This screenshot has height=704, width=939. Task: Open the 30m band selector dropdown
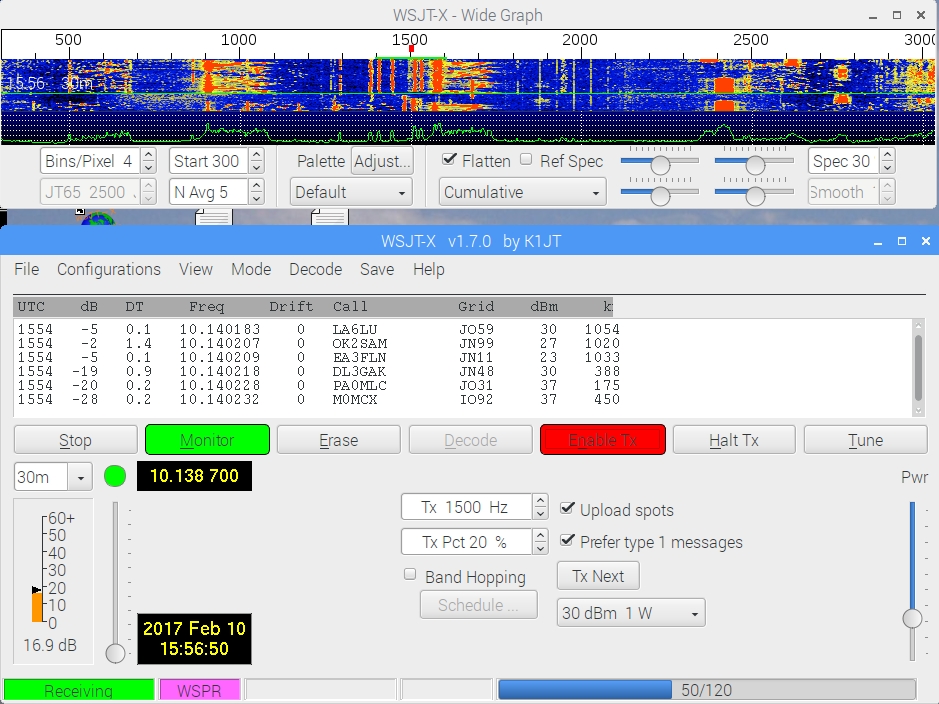tap(80, 477)
